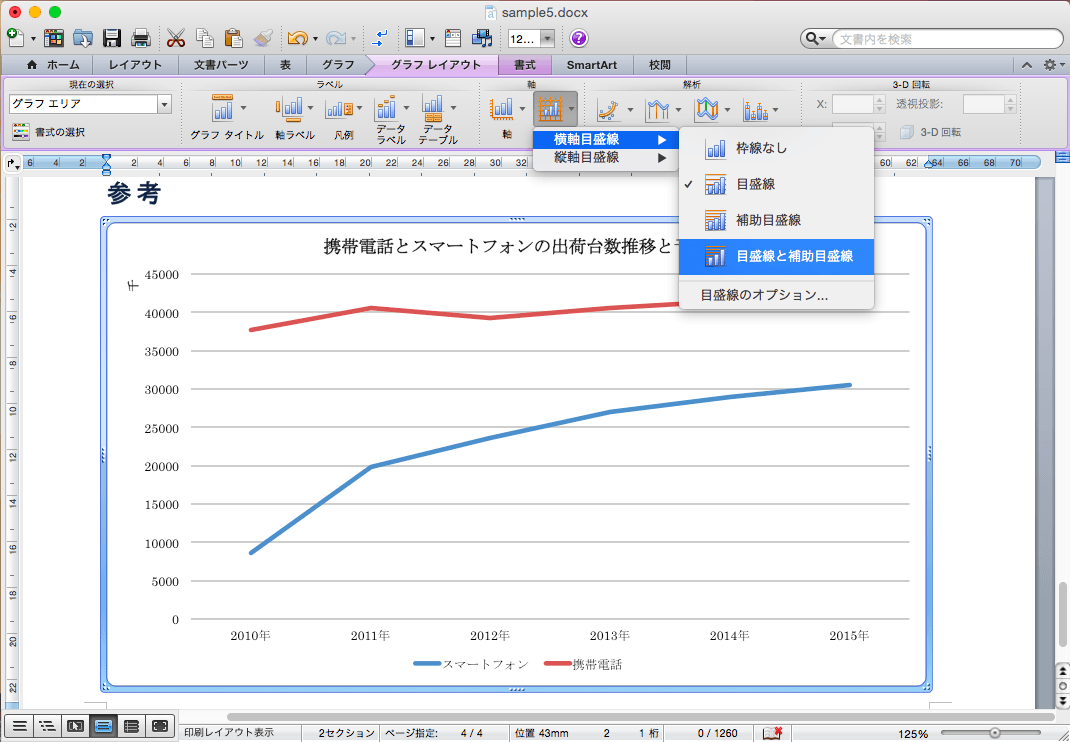Save the document with floppy icon

pos(112,38)
